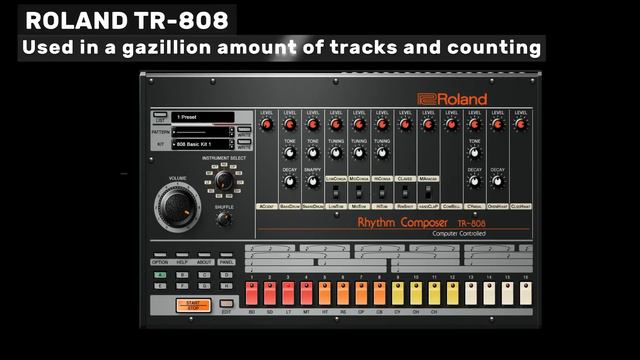Viewport: 640px width, 360px height.
Task: Click the Shuffle knob
Action: tap(224, 220)
